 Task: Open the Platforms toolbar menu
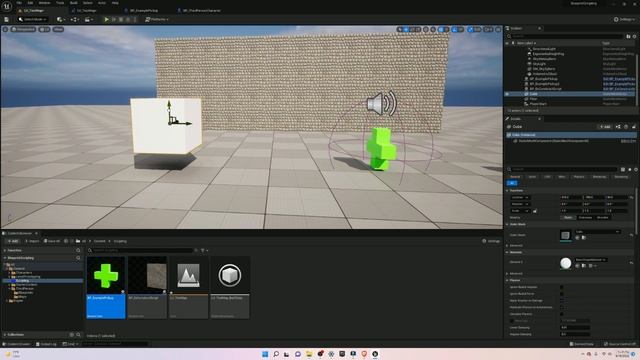[x=157, y=20]
